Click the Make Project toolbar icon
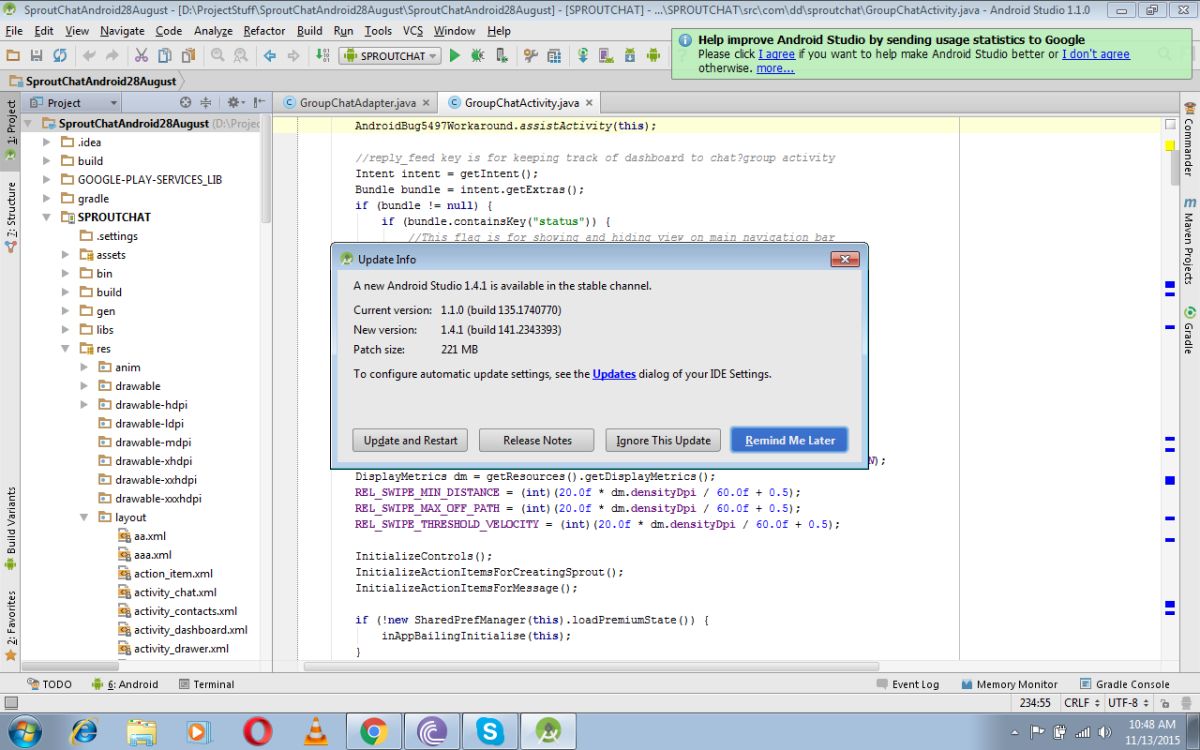 tap(322, 56)
